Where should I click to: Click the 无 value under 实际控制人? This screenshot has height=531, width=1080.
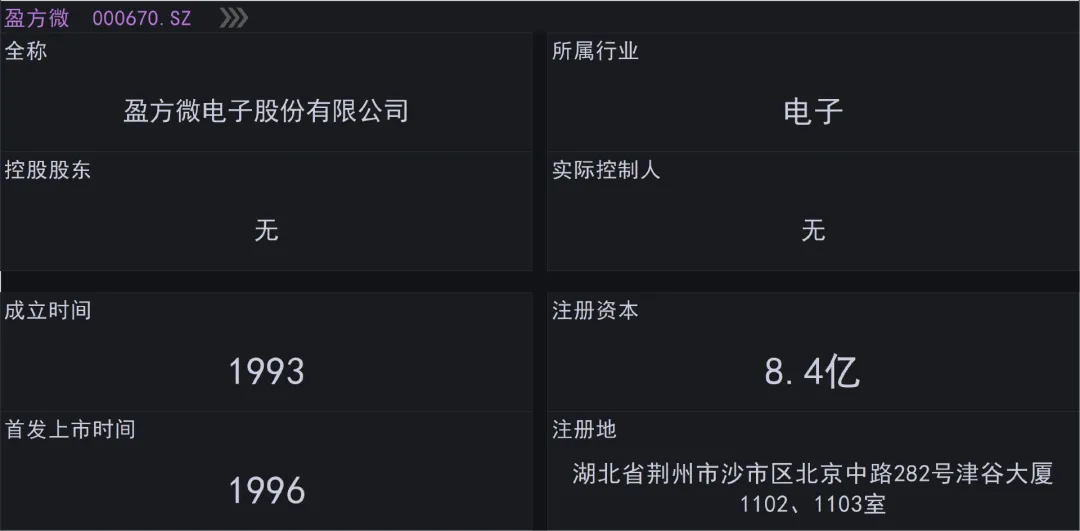click(813, 230)
